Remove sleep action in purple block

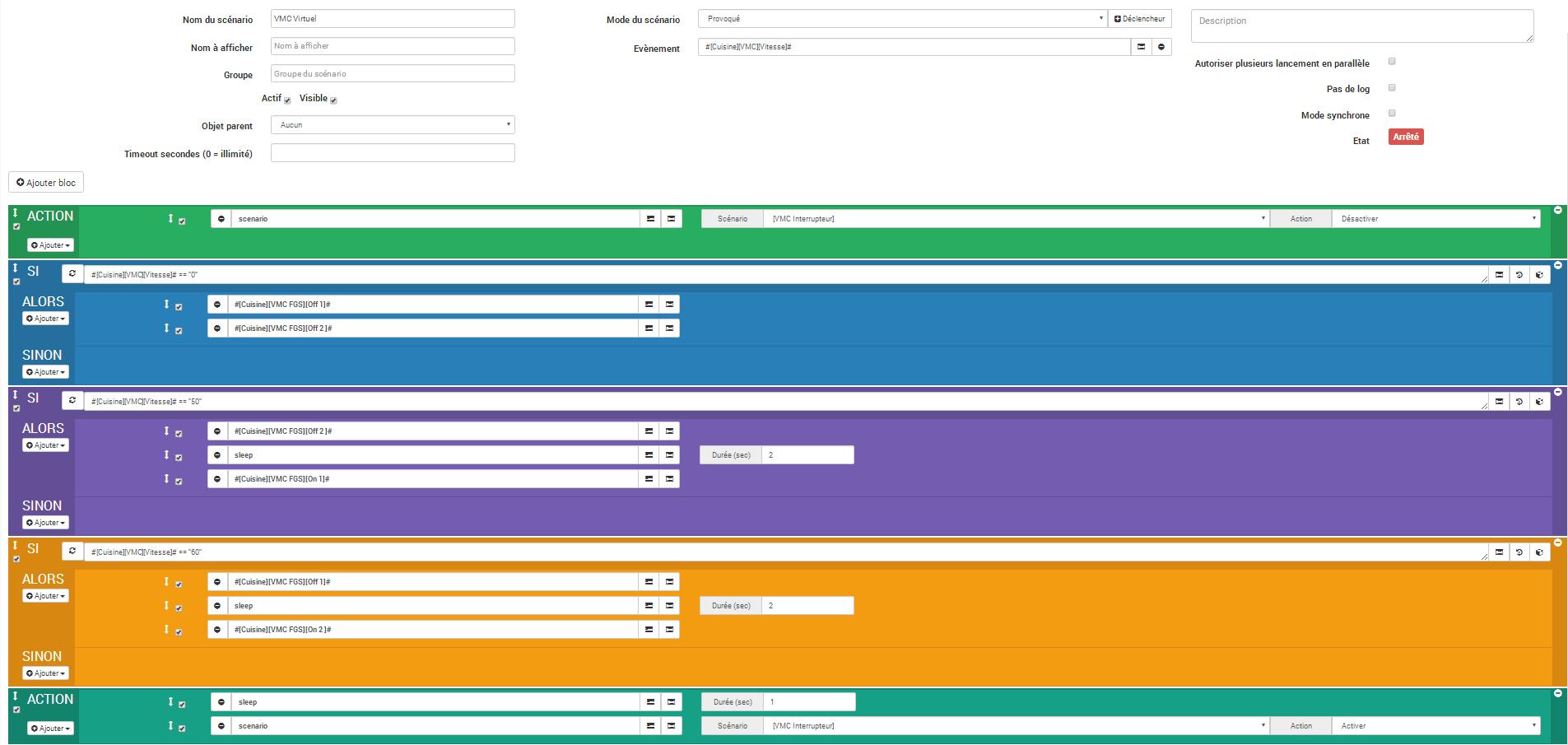point(218,455)
